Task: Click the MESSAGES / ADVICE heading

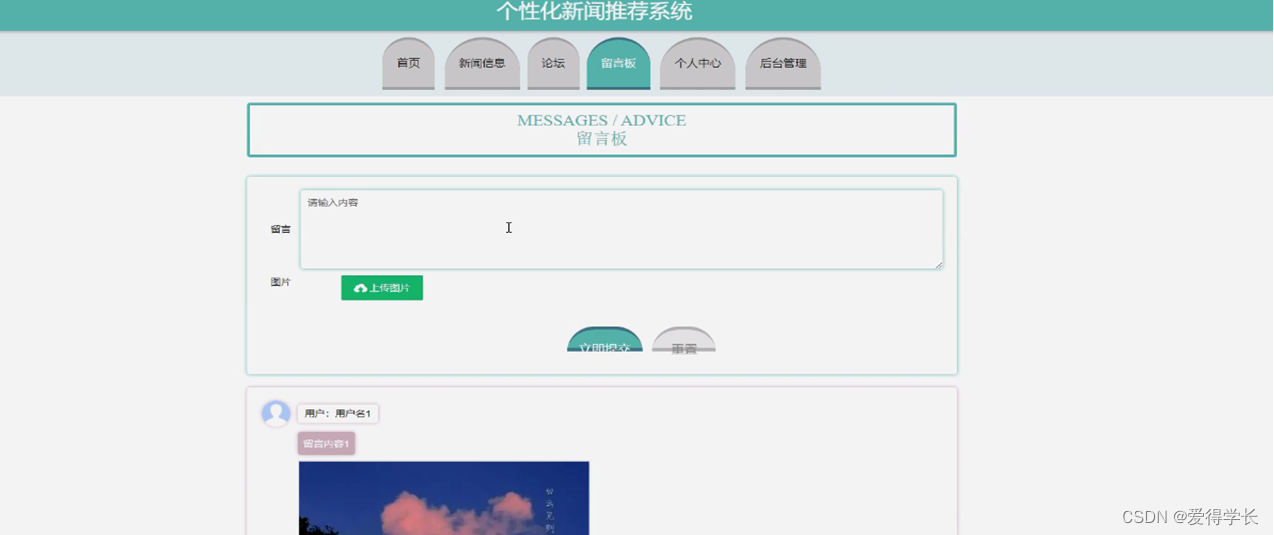Action: click(x=601, y=120)
